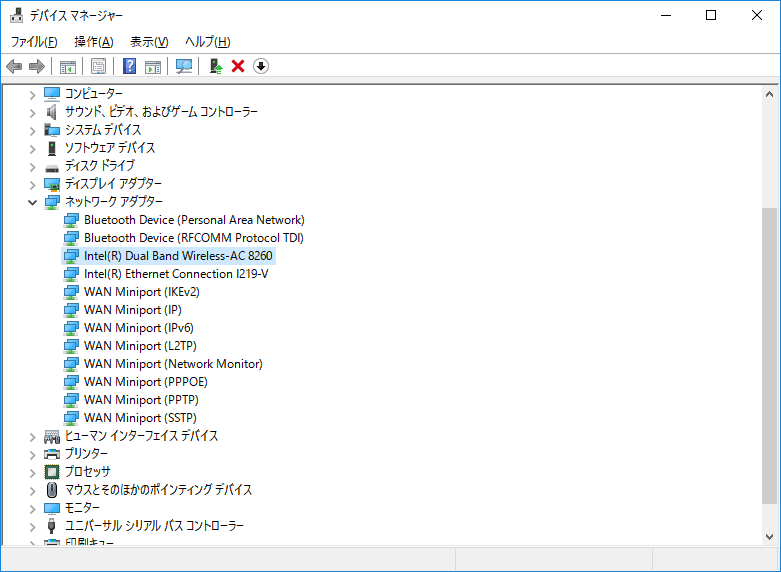Click the USB controllers icon
The height and width of the screenshot is (572, 781).
point(51,526)
